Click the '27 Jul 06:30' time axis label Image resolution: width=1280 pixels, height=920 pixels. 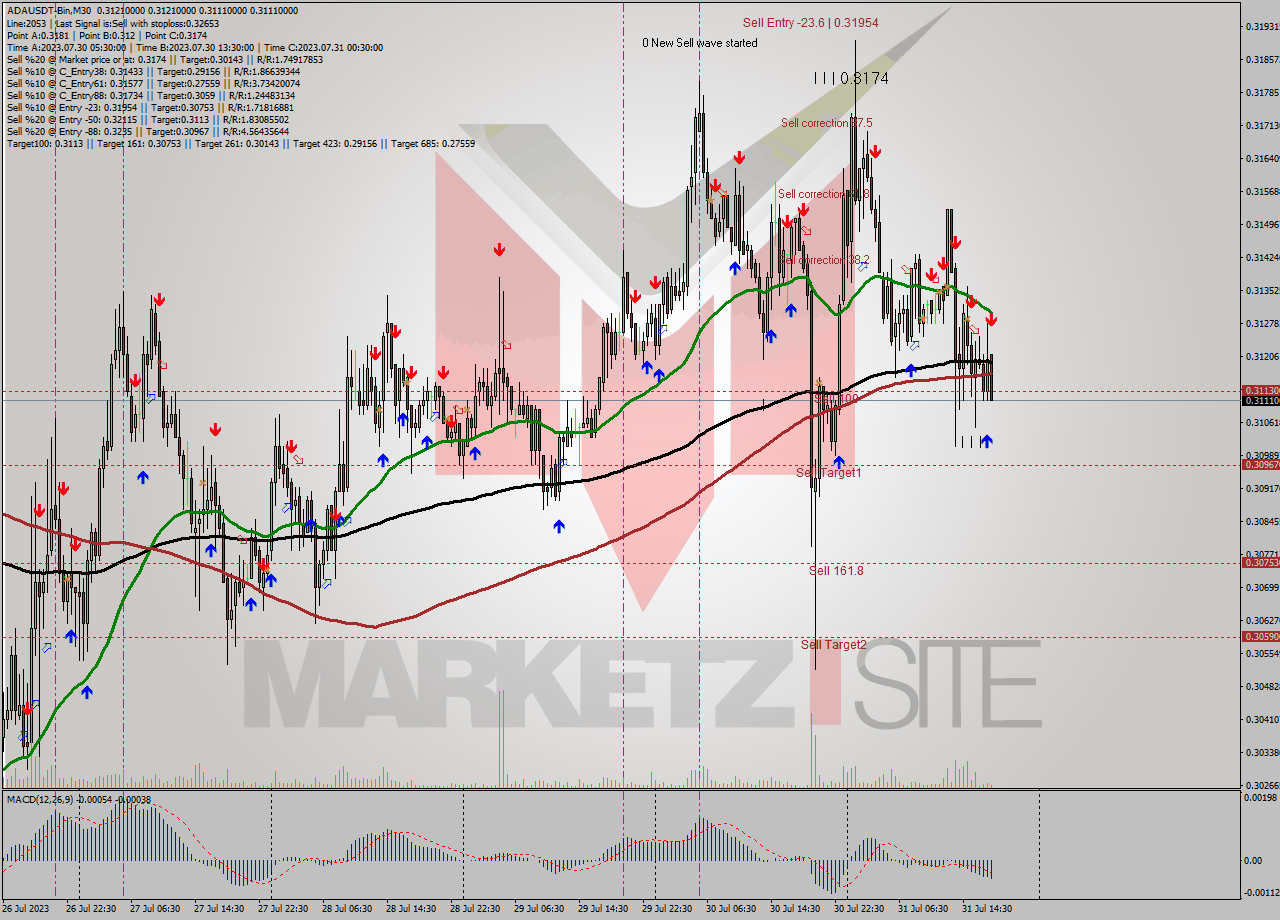pyautogui.click(x=155, y=909)
